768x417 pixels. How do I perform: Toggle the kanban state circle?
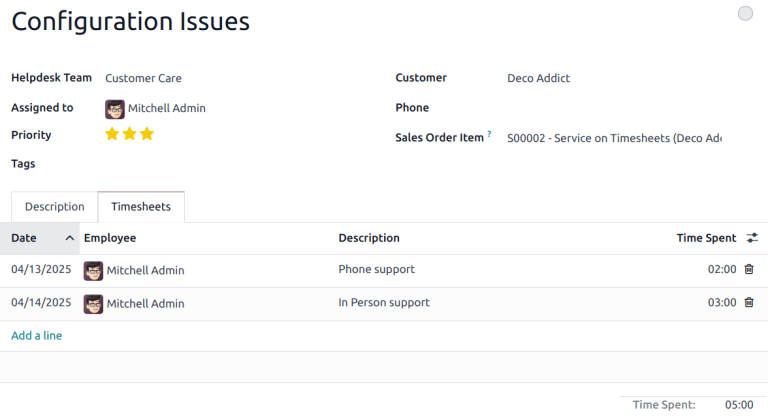pyautogui.click(x=745, y=13)
